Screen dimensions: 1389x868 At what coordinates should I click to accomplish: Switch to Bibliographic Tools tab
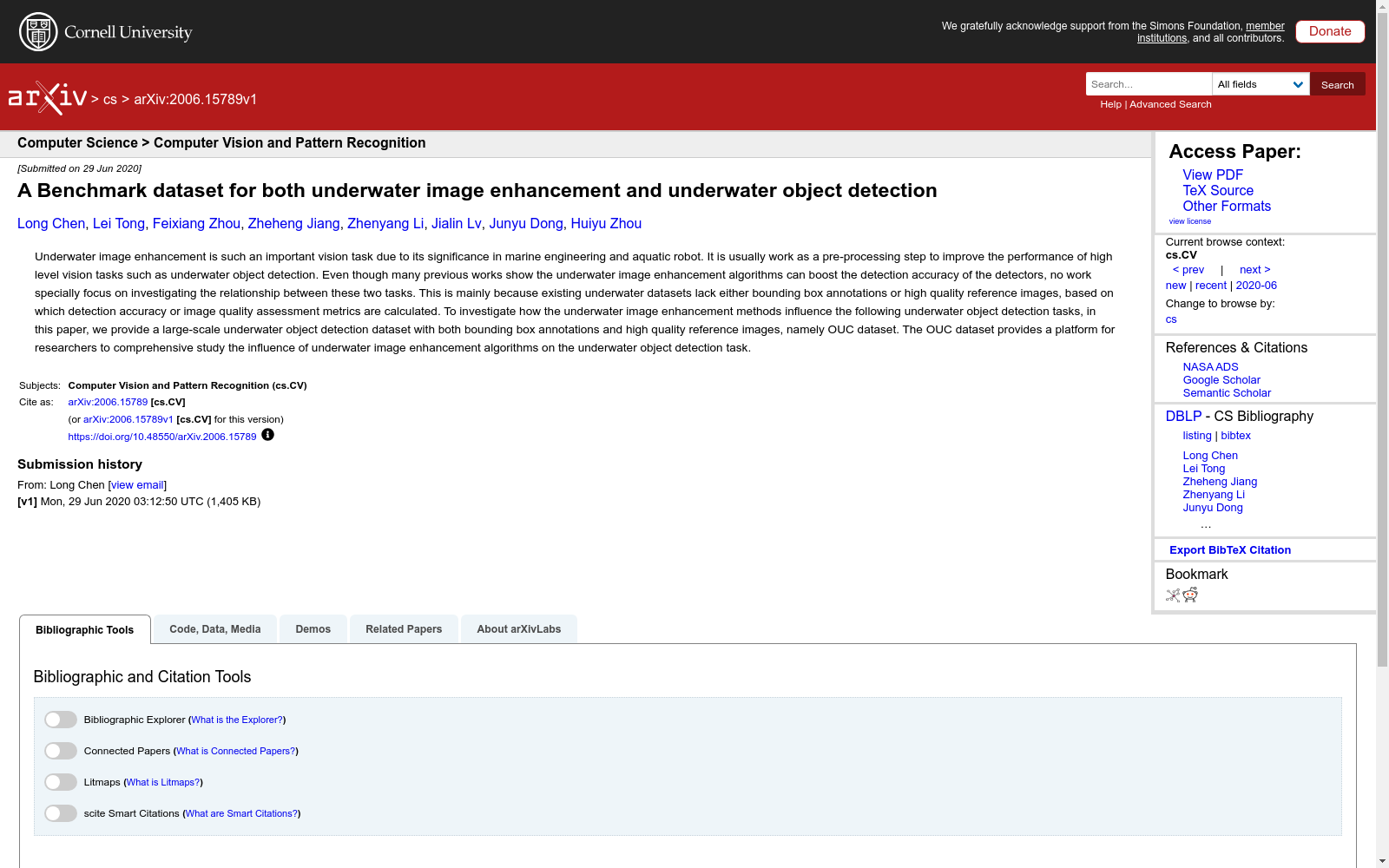coord(85,630)
